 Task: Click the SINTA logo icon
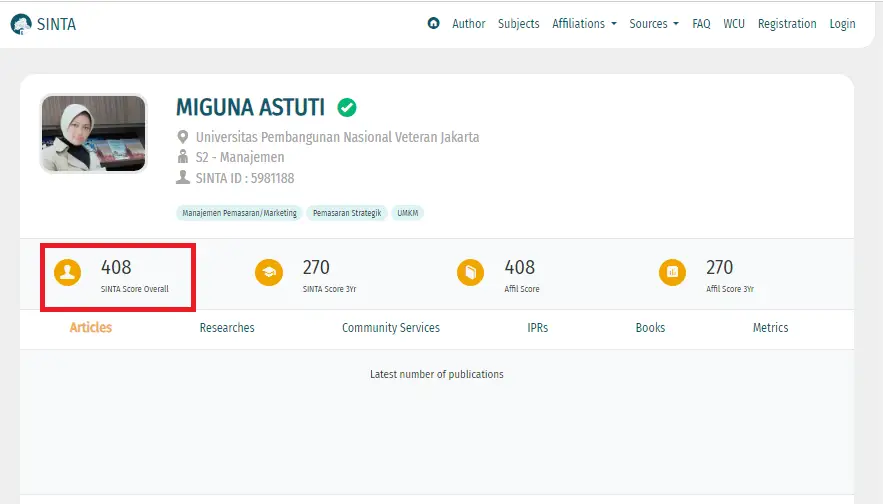pyautogui.click(x=21, y=24)
